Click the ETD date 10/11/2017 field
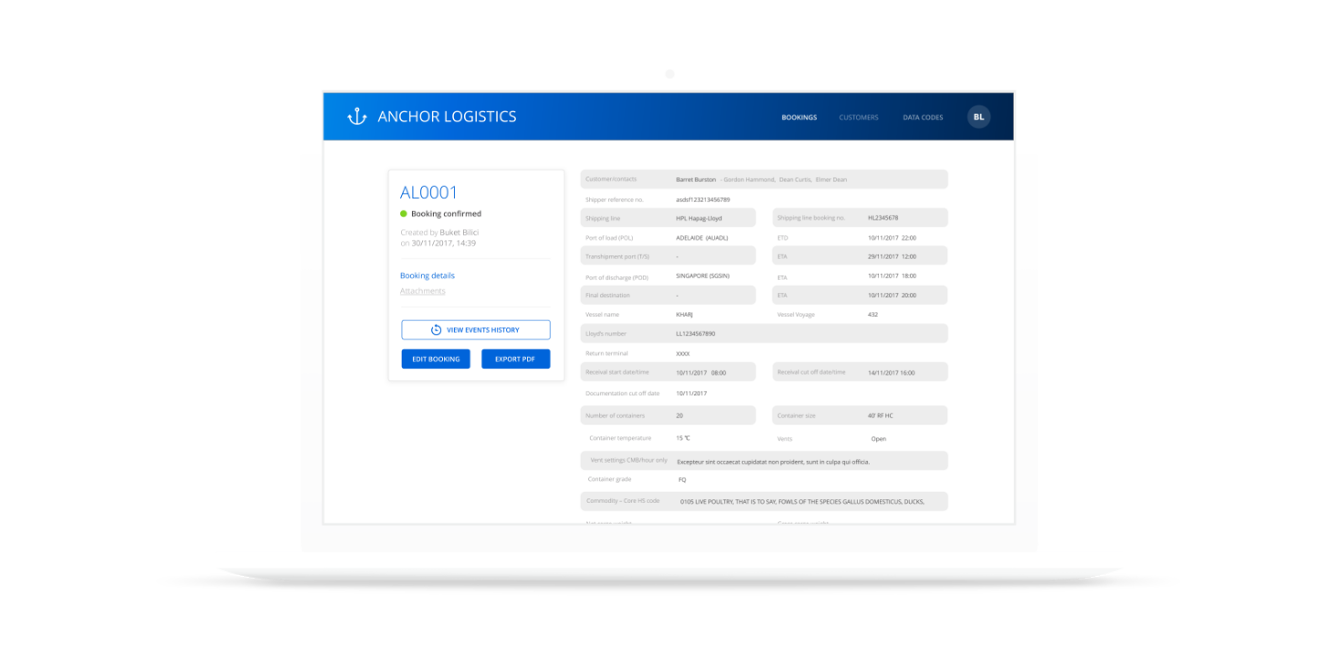Screen dimensions: 1340x666 click(x=885, y=237)
